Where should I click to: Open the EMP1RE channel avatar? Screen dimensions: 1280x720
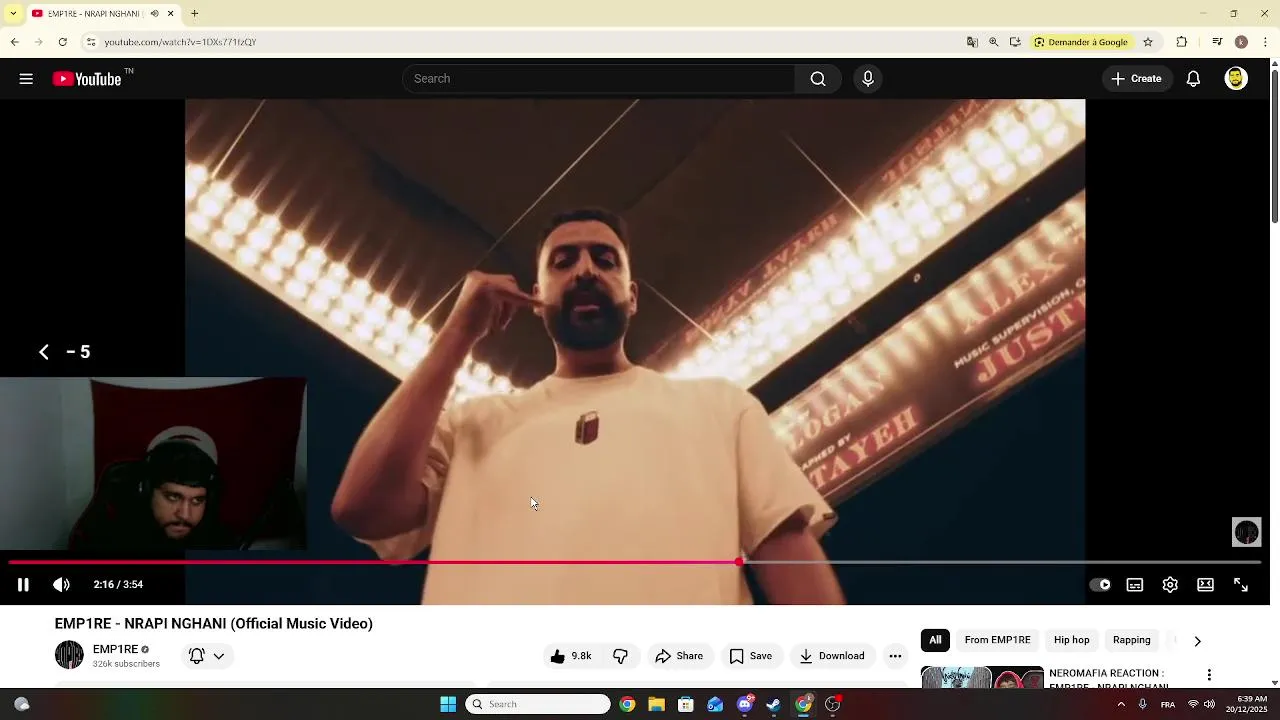(x=69, y=655)
